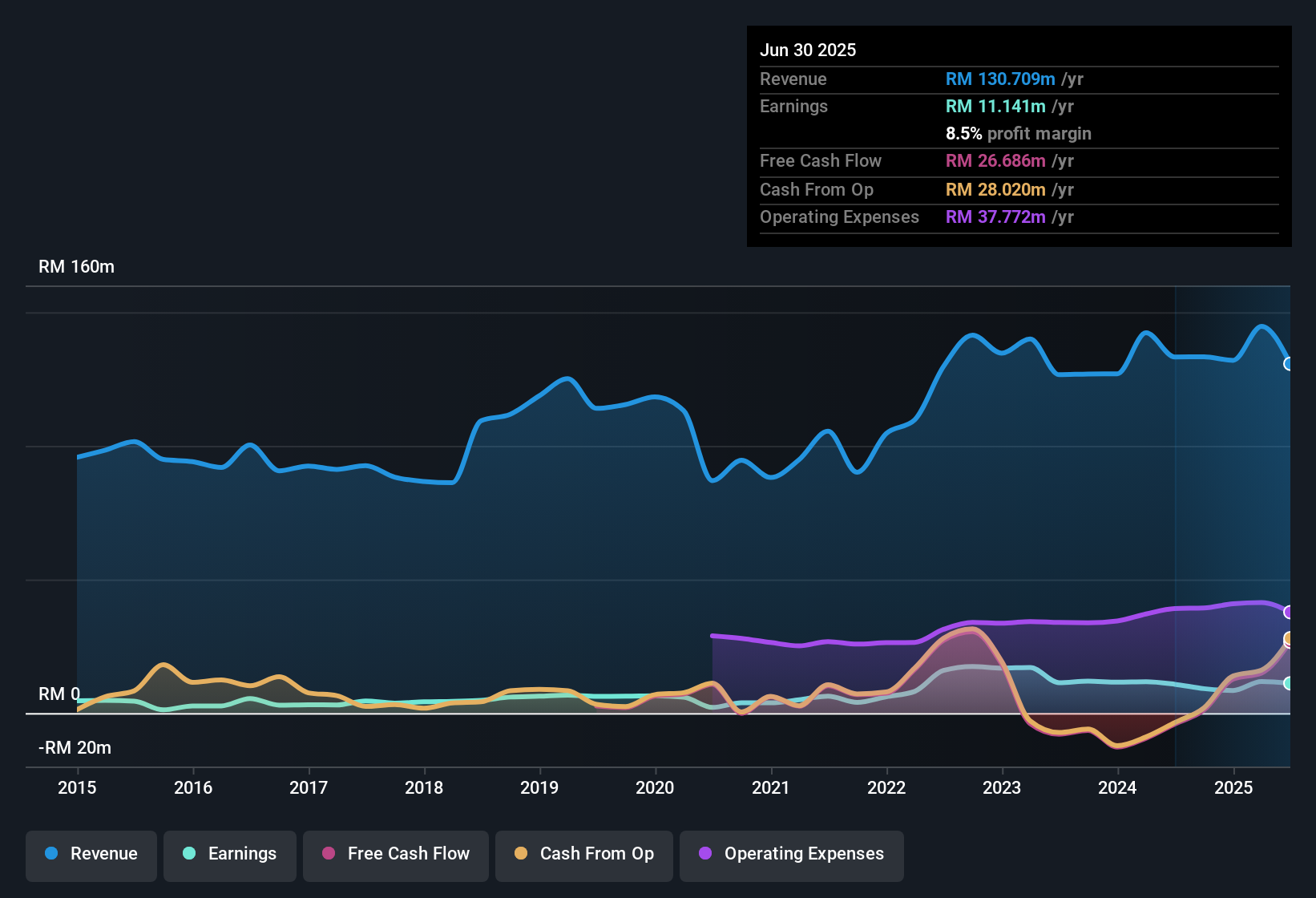
Task: Click the 8.5% profit margin text
Action: (1019, 134)
